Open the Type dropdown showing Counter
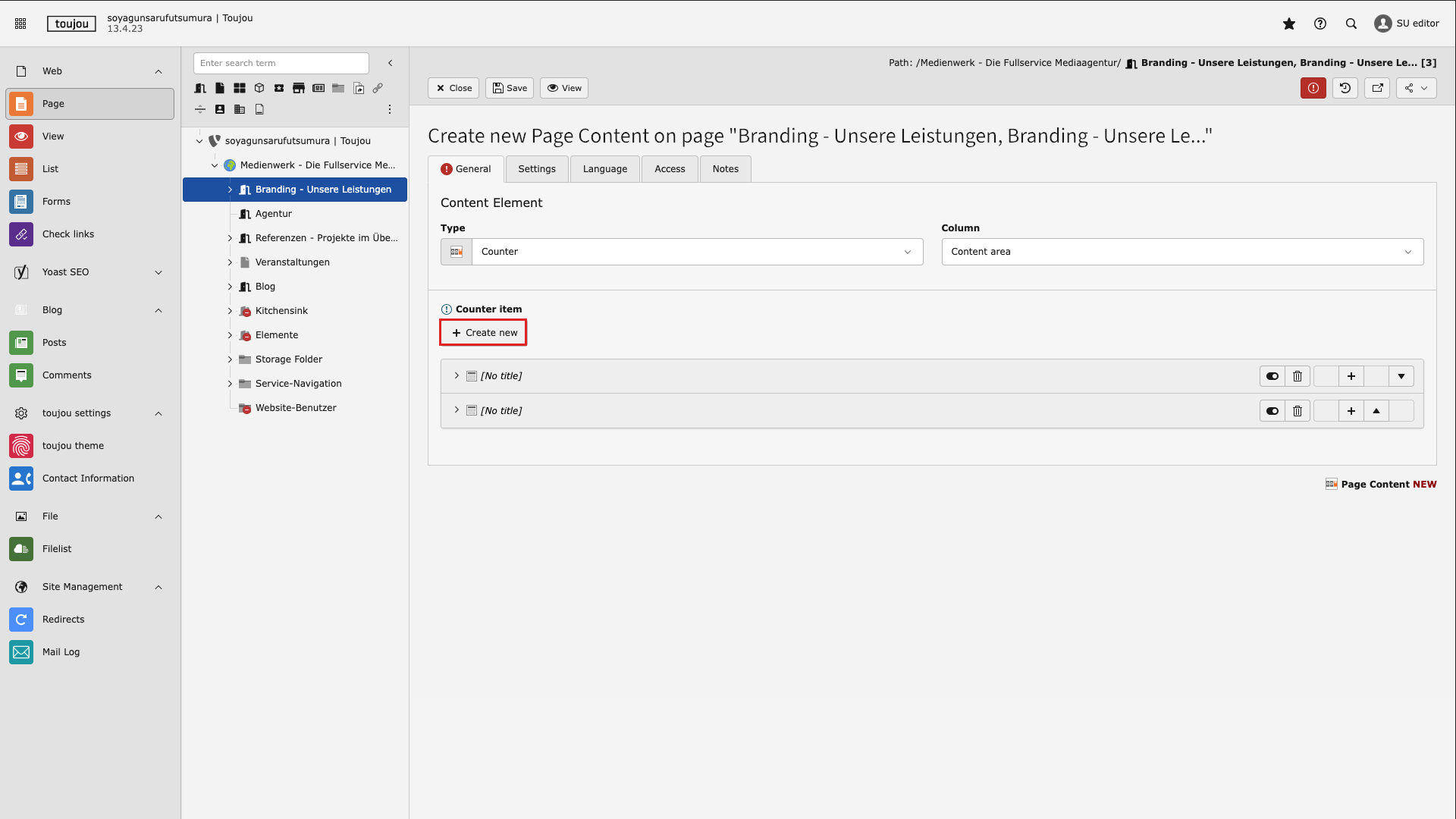Screen dimensions: 1456x819 (x=695, y=252)
